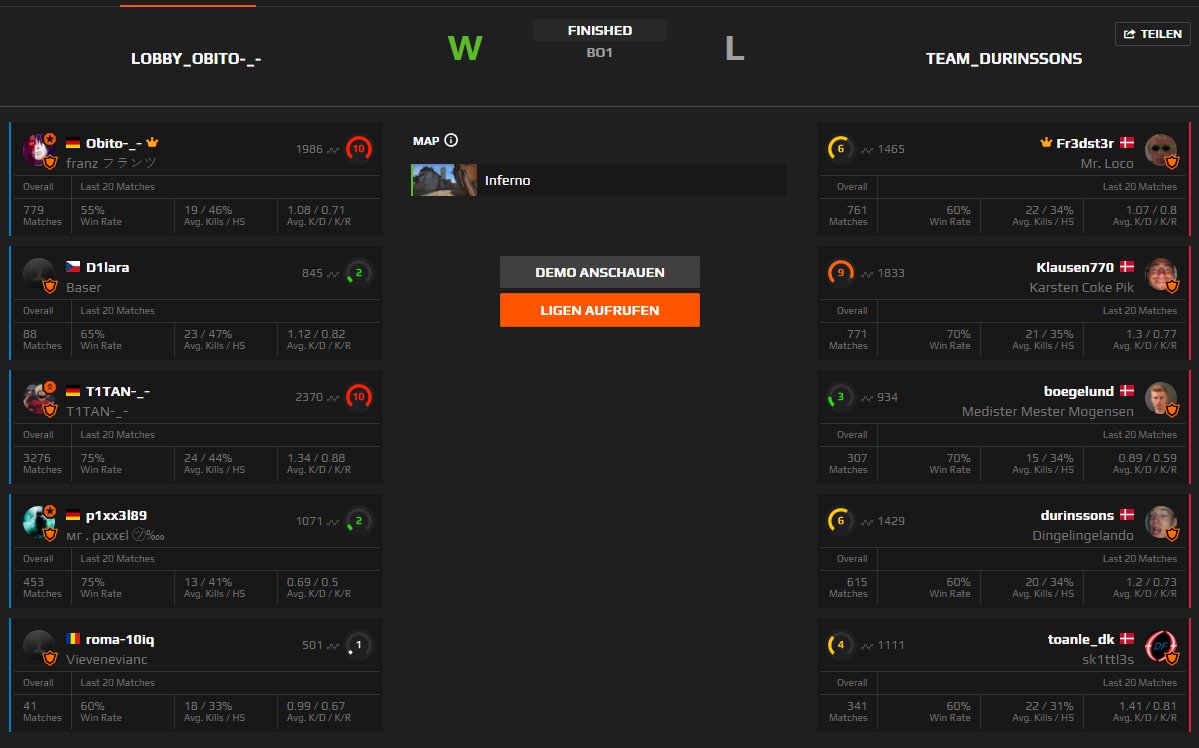Open D1lara player profile name
This screenshot has width=1199, height=748.
[x=107, y=267]
